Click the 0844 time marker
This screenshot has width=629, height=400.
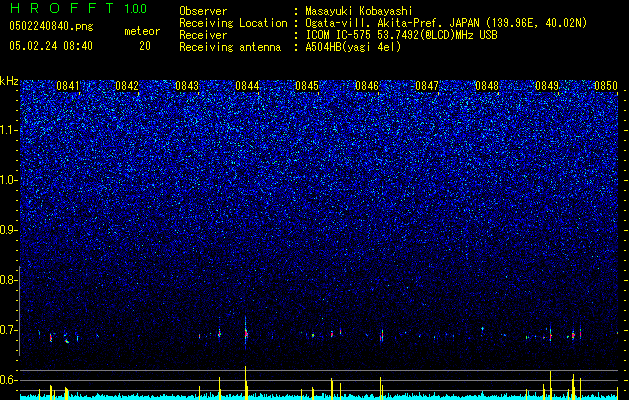(247, 86)
